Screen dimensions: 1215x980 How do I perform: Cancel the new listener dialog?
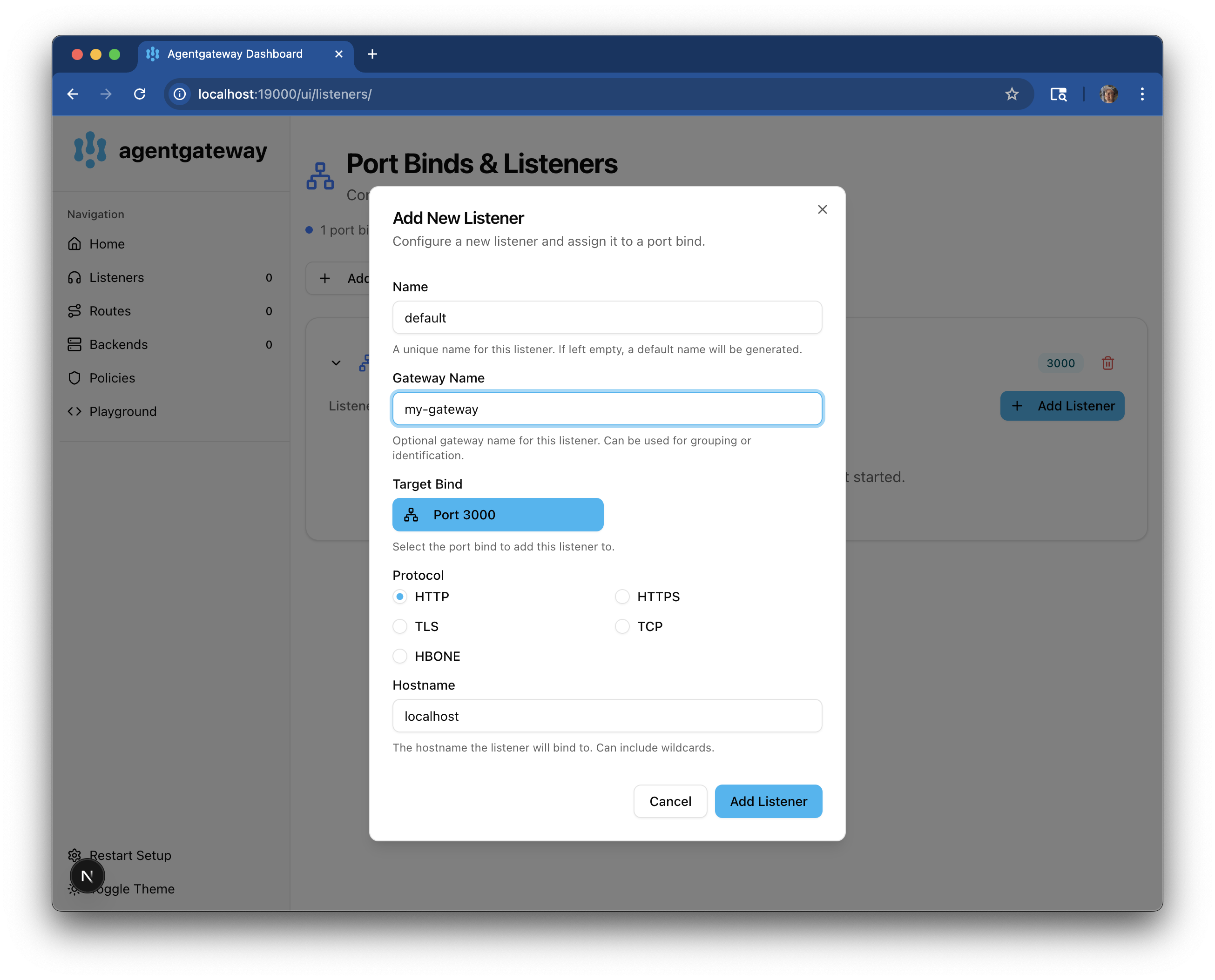[x=669, y=801]
